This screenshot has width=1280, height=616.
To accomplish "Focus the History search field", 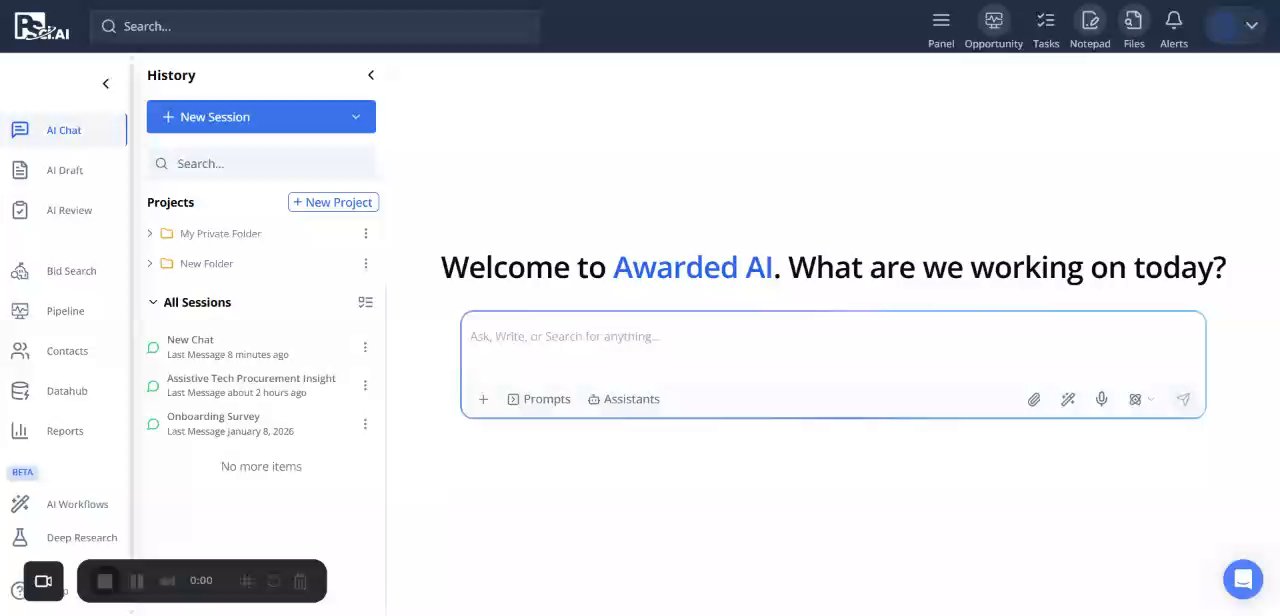I will click(x=261, y=164).
